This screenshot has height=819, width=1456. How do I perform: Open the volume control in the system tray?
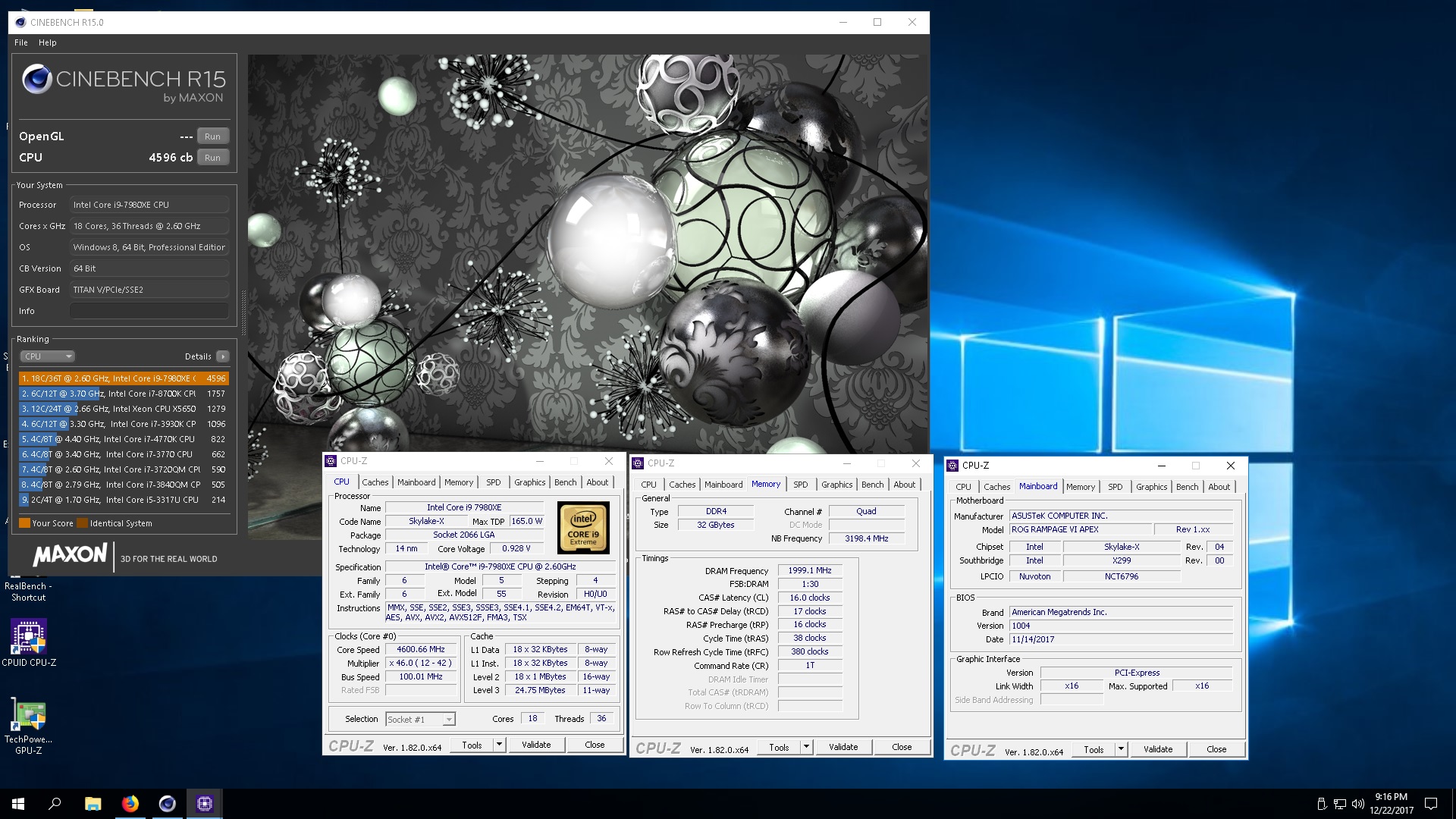coord(1357,804)
